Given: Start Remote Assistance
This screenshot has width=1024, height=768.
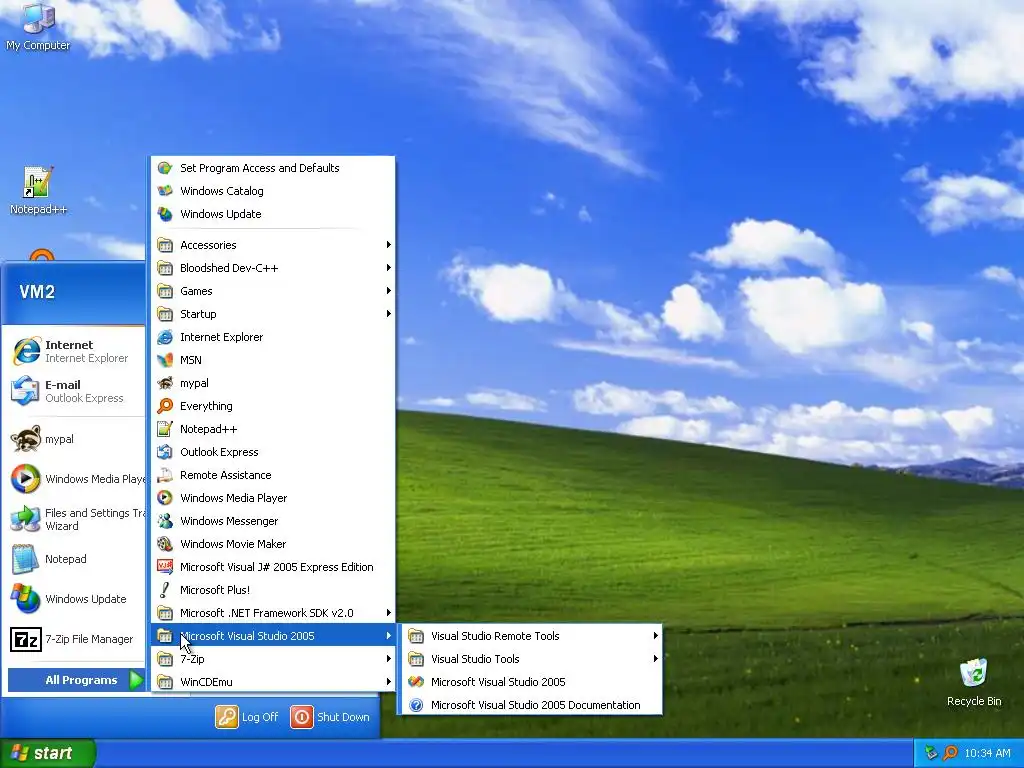Looking at the screenshot, I should point(273,475).
